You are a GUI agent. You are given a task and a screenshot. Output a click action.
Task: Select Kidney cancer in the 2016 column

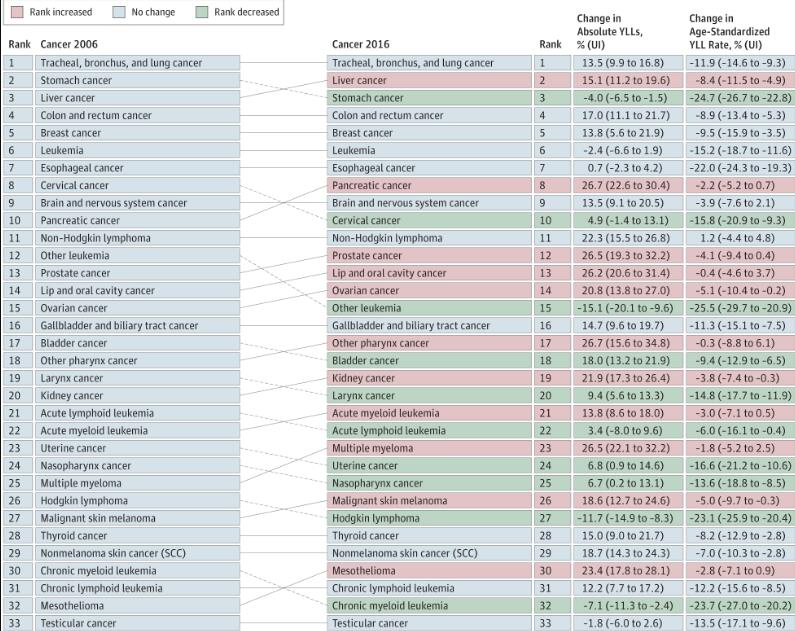click(x=365, y=378)
